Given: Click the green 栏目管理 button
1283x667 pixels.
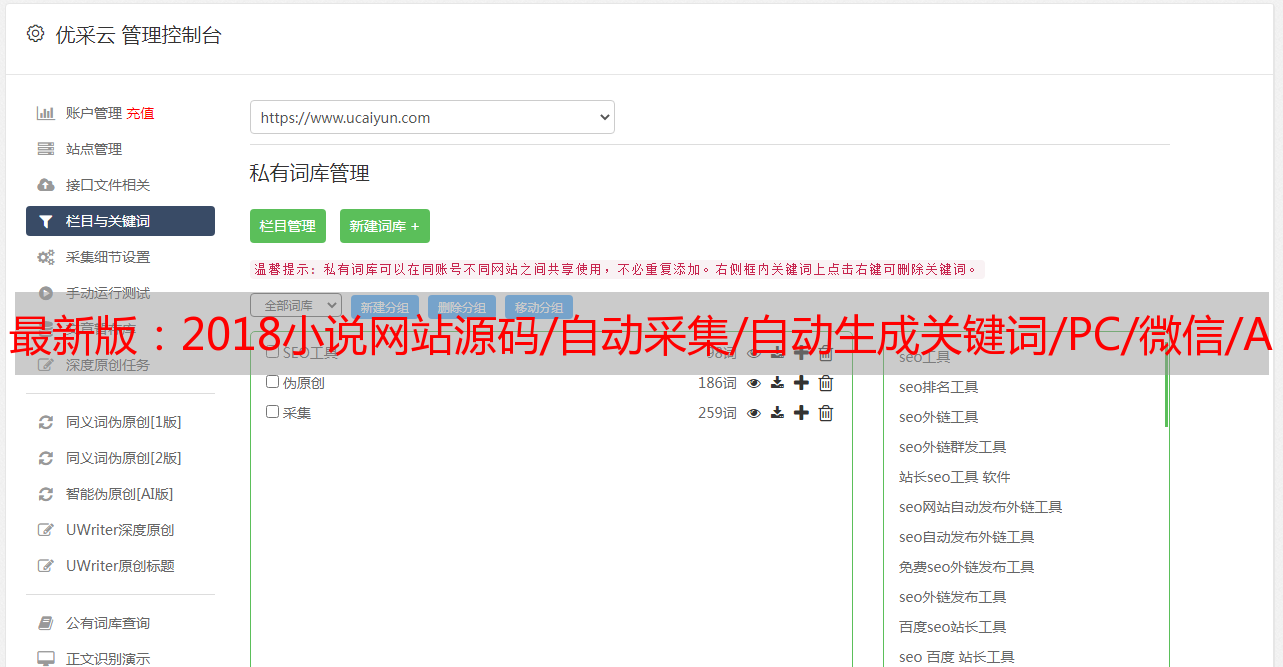Looking at the screenshot, I should [x=288, y=226].
